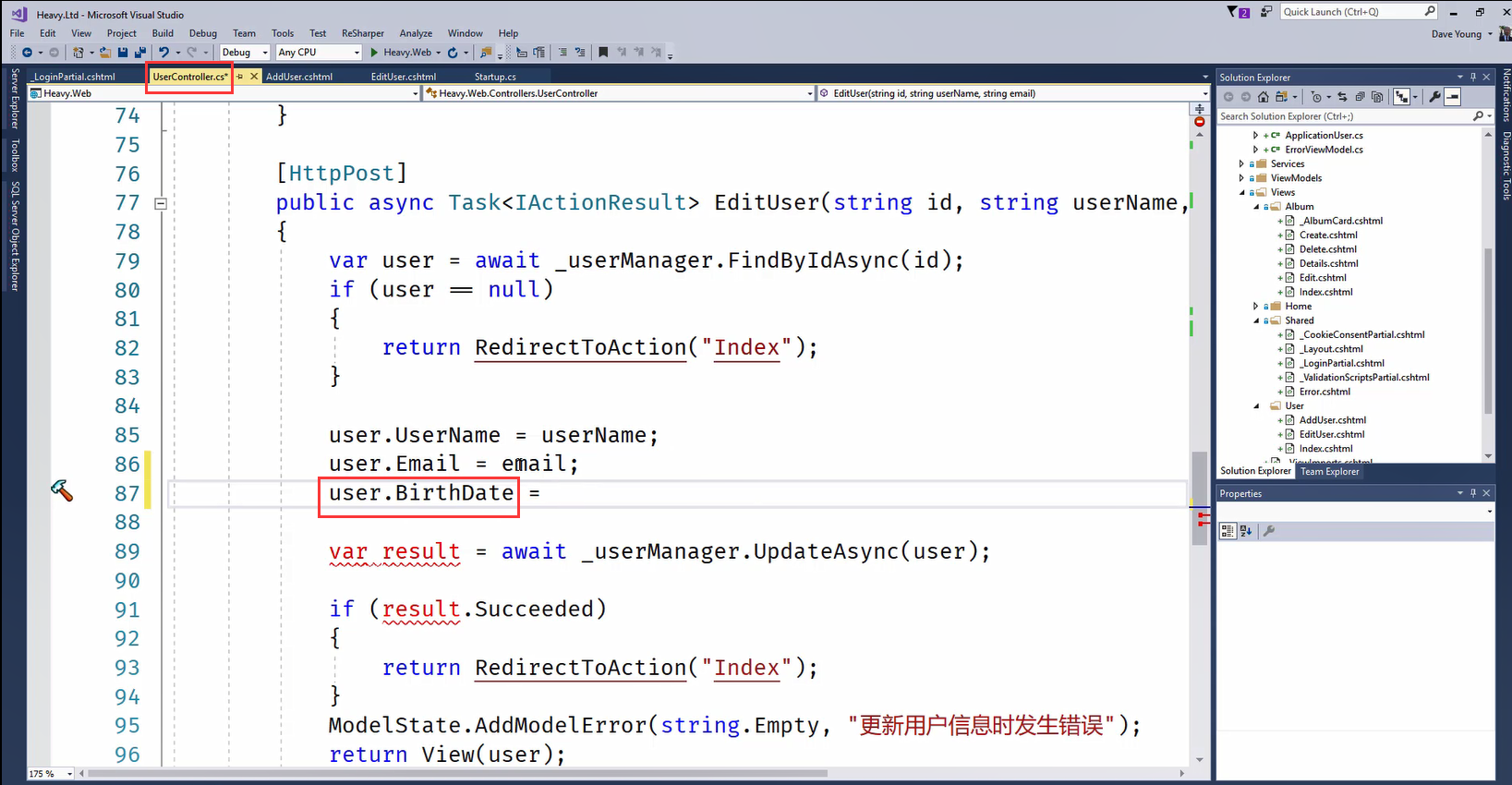The height and width of the screenshot is (785, 1512).
Task: Open the ReSharper menu
Action: coord(362,33)
